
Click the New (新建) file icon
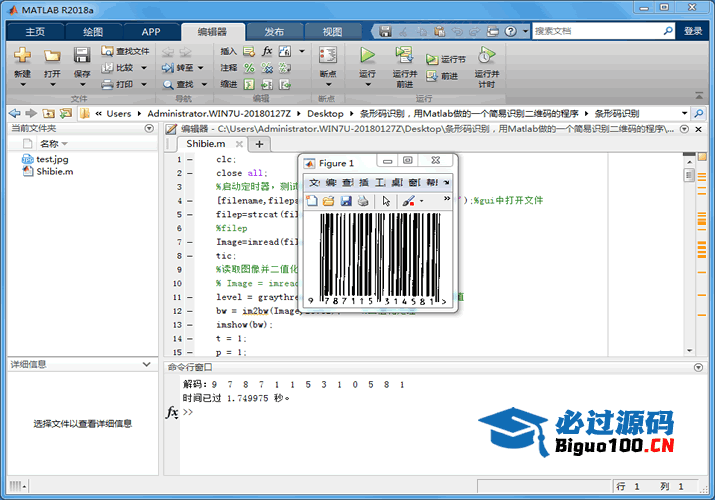[22, 56]
